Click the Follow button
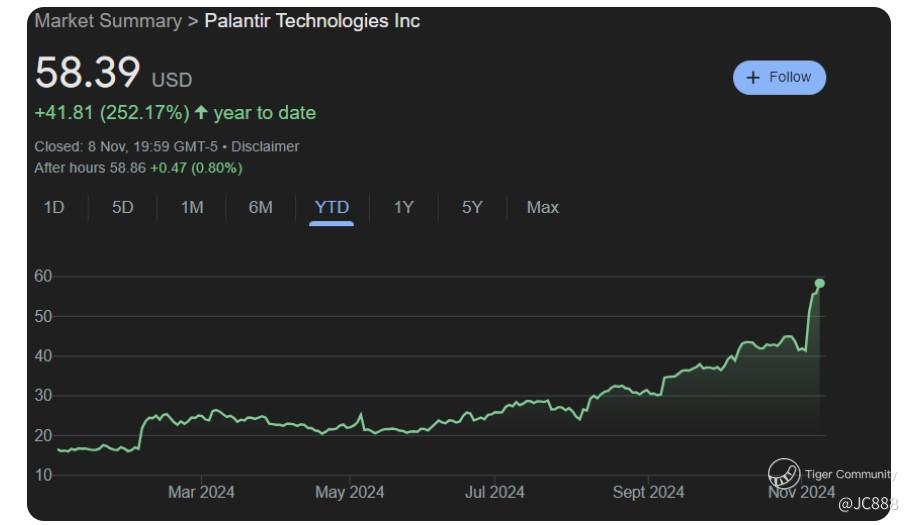This screenshot has height=525, width=916. [779, 78]
